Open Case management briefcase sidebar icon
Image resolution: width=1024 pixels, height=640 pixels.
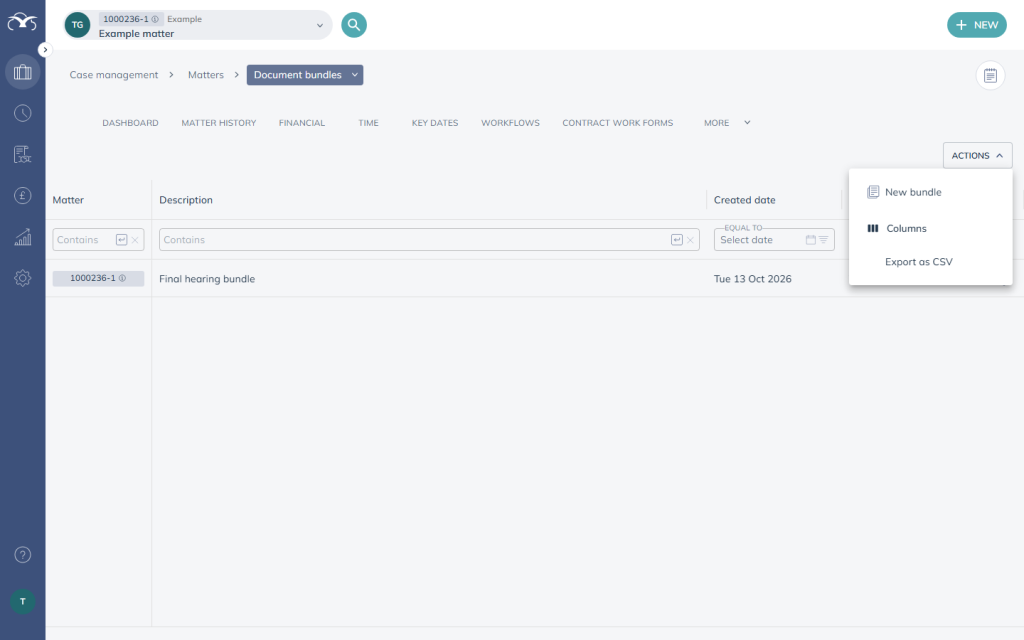(x=23, y=72)
